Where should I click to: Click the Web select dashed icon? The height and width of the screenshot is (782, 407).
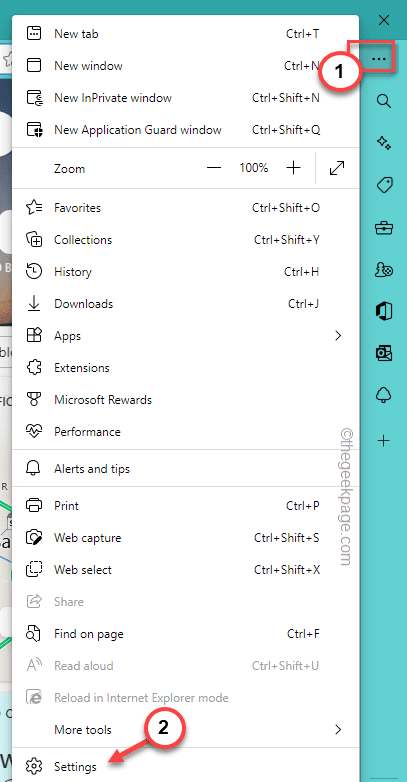[x=34, y=570]
